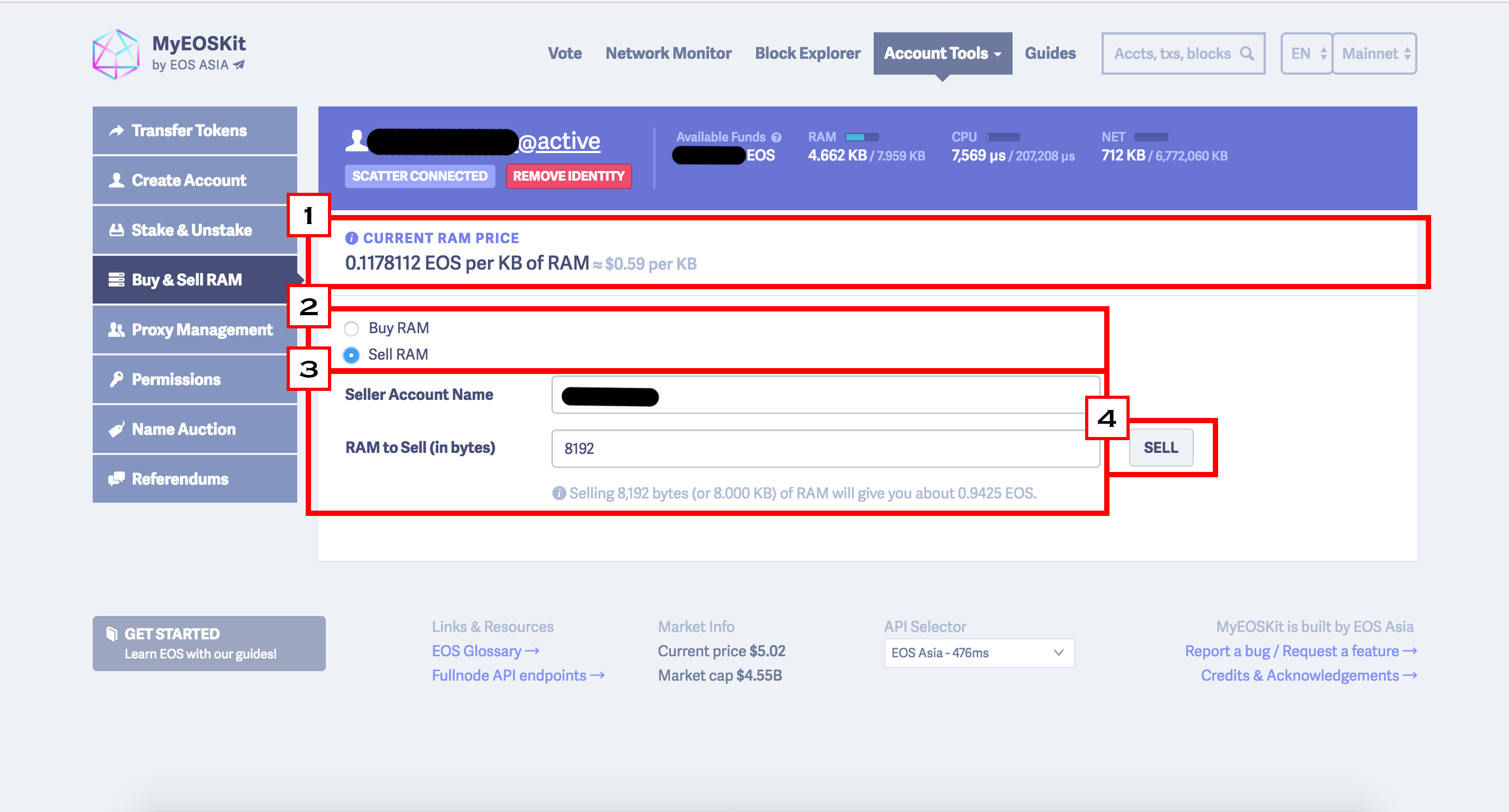Open Stake & Unstake in the sidebar
The width and height of the screenshot is (1509, 812).
194,230
